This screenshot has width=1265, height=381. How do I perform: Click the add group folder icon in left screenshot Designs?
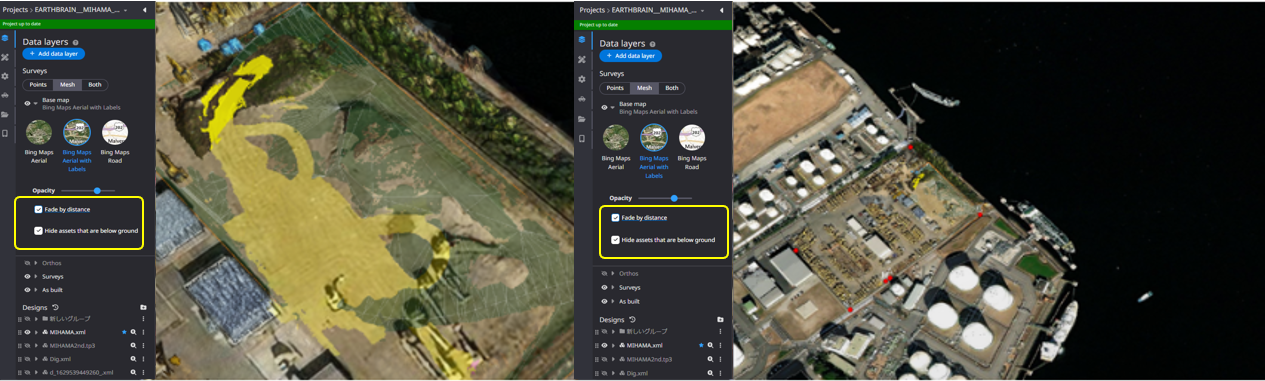coord(143,307)
